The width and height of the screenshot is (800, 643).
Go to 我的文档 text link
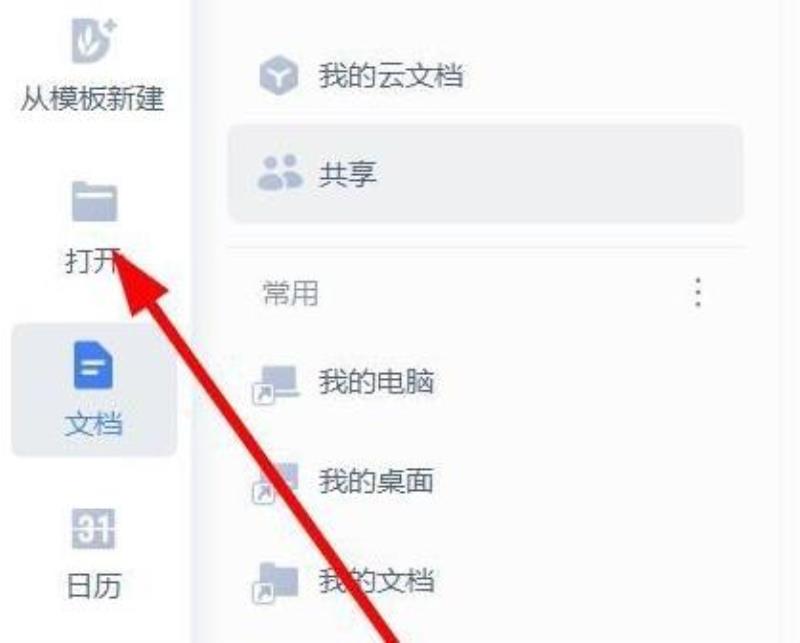pyautogui.click(x=377, y=581)
